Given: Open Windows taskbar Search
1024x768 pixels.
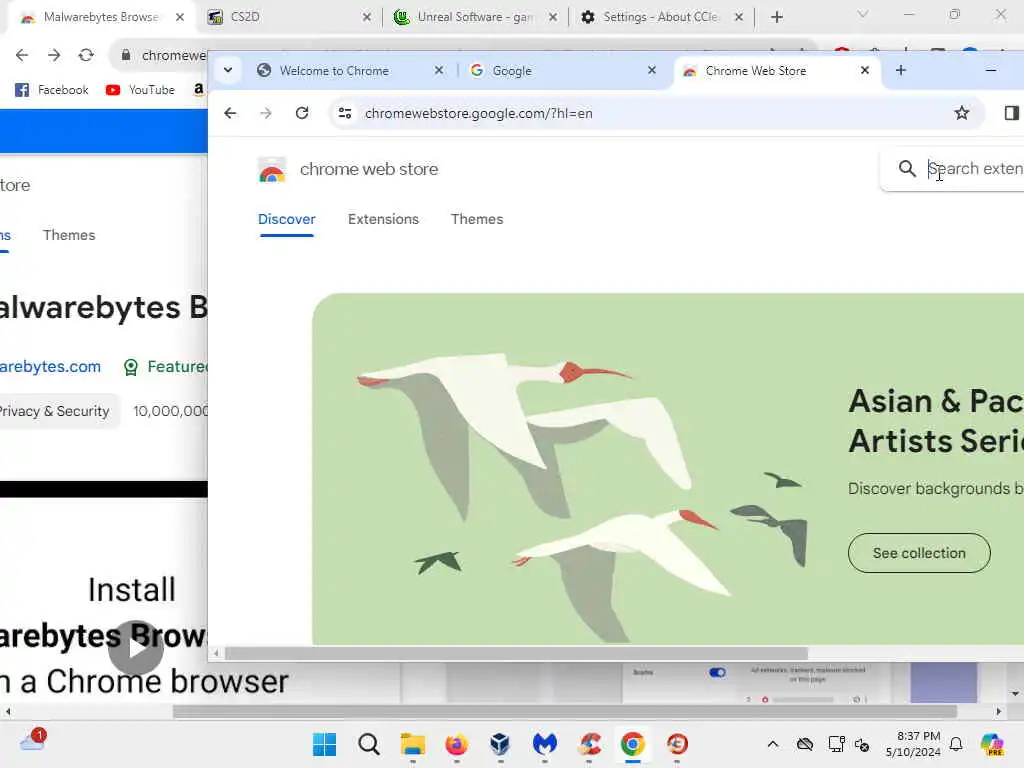Looking at the screenshot, I should click(x=368, y=744).
